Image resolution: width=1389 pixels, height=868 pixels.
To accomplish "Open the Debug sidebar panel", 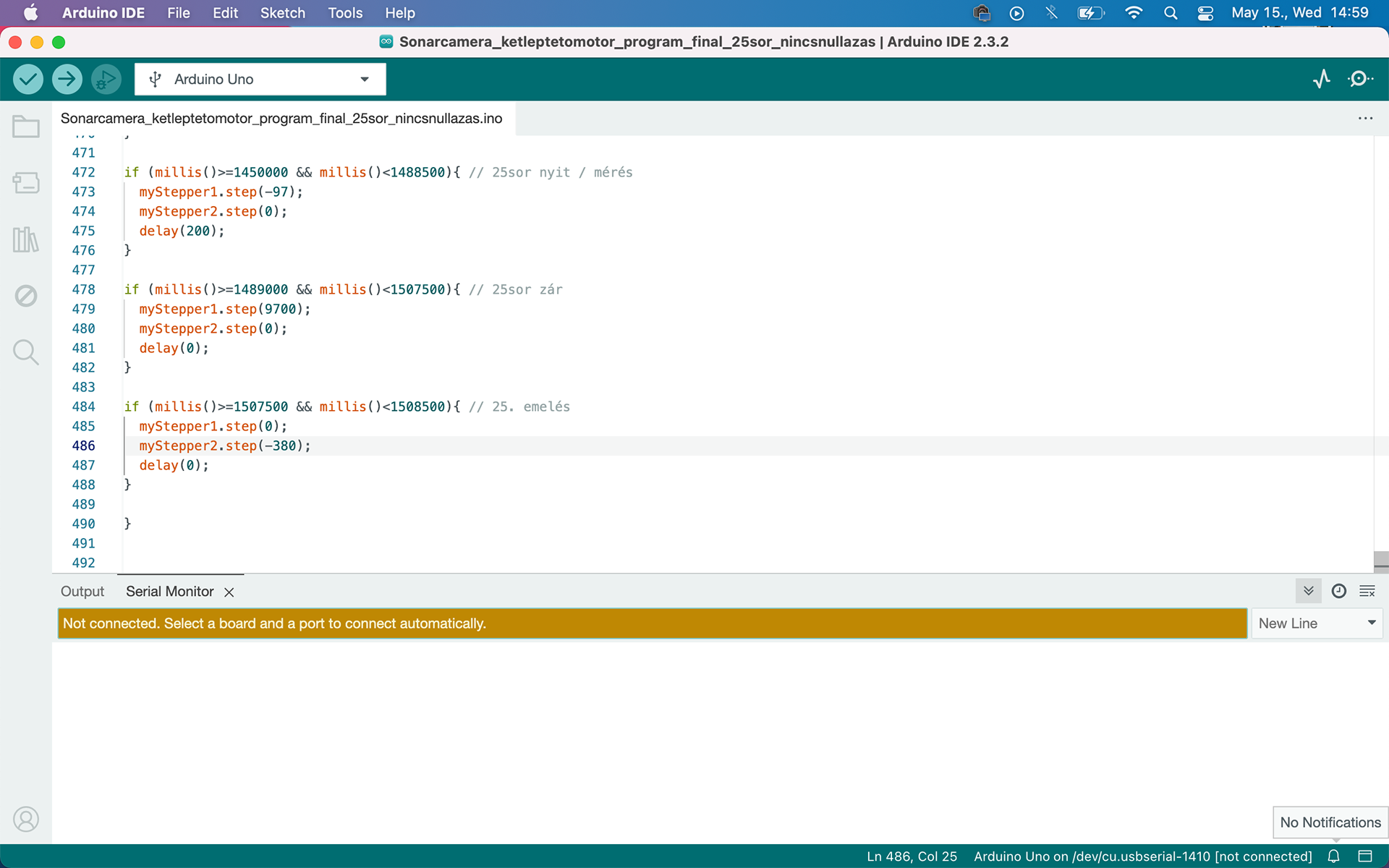I will point(26,296).
